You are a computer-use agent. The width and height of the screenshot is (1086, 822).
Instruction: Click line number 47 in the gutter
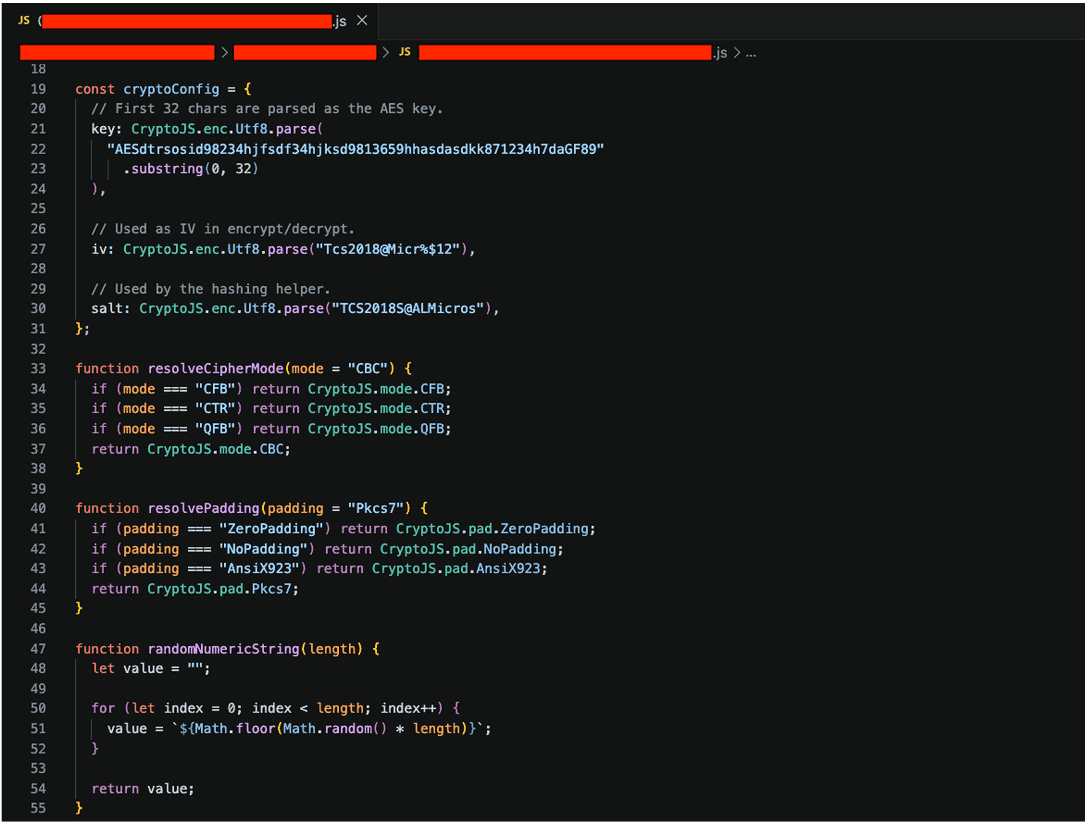(x=38, y=649)
